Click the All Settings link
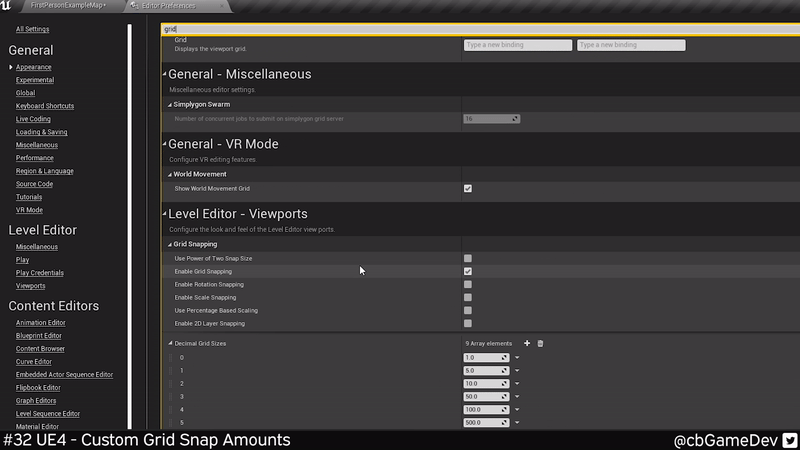800x450 pixels. pos(32,29)
